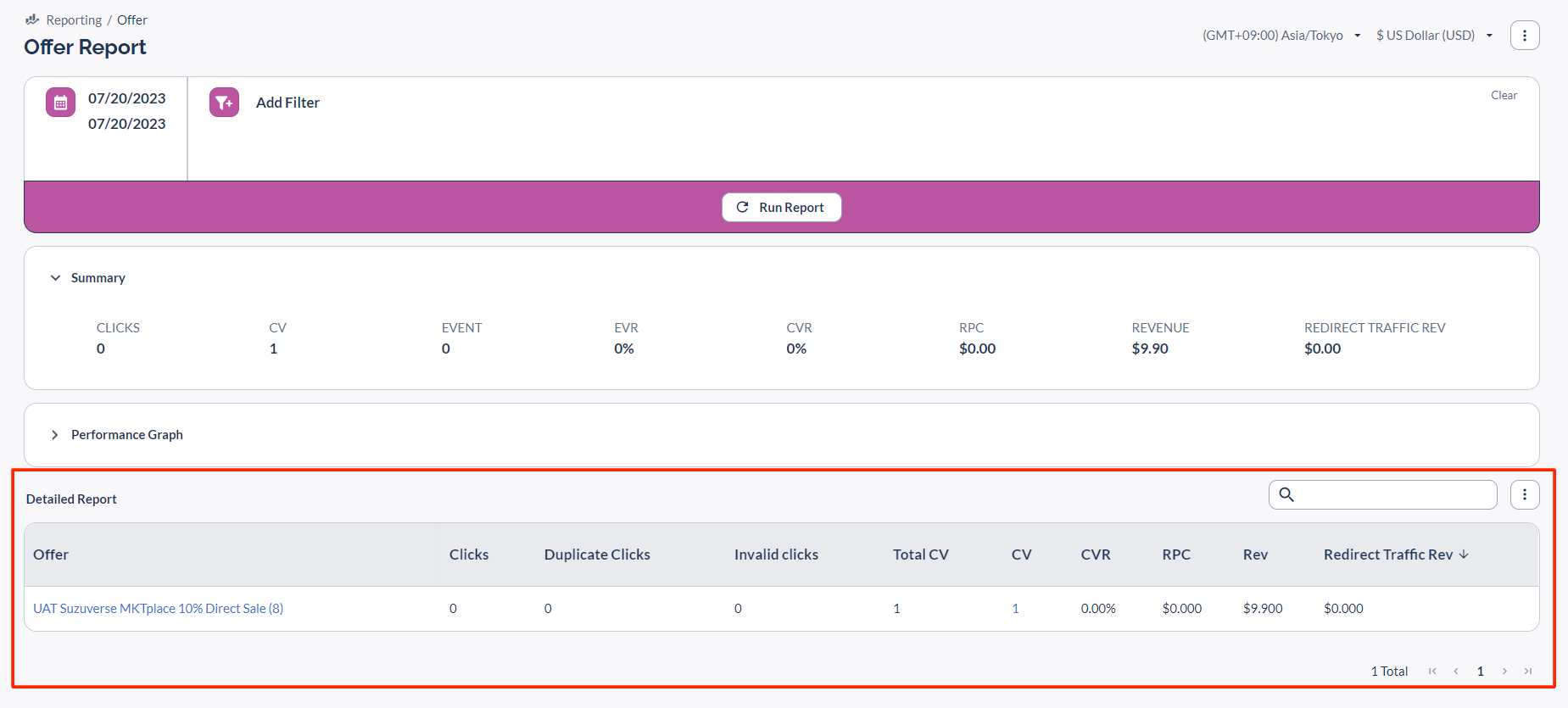1568x708 pixels.
Task: Open the Asia/Tokyo timezone dropdown
Action: coord(1281,36)
